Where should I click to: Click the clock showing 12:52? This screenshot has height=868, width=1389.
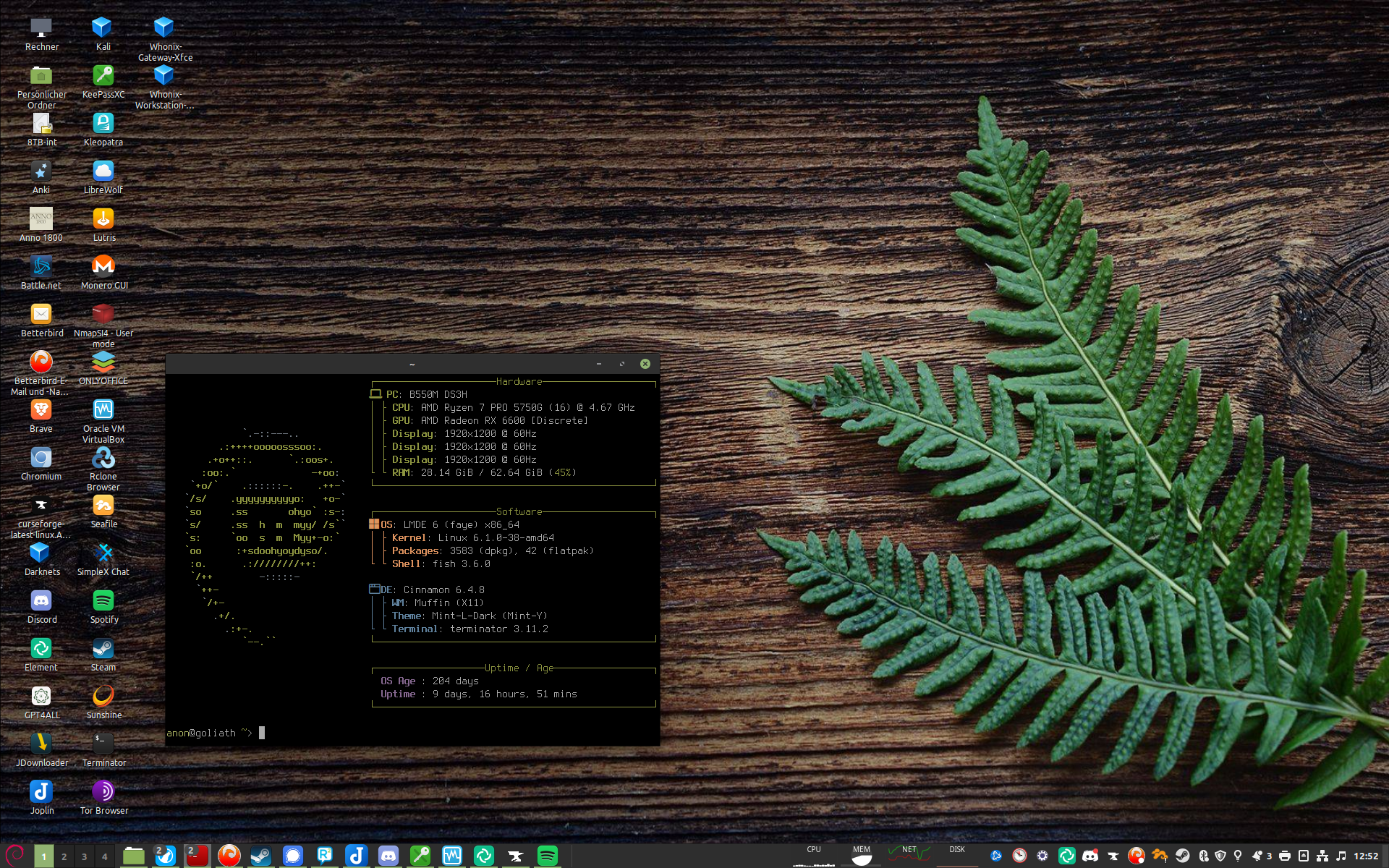tap(1366, 856)
